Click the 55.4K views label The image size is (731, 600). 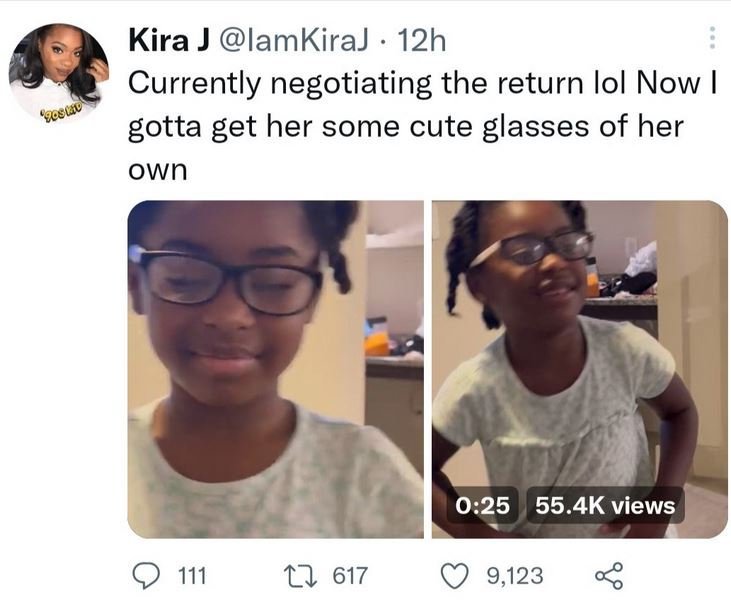coord(603,506)
